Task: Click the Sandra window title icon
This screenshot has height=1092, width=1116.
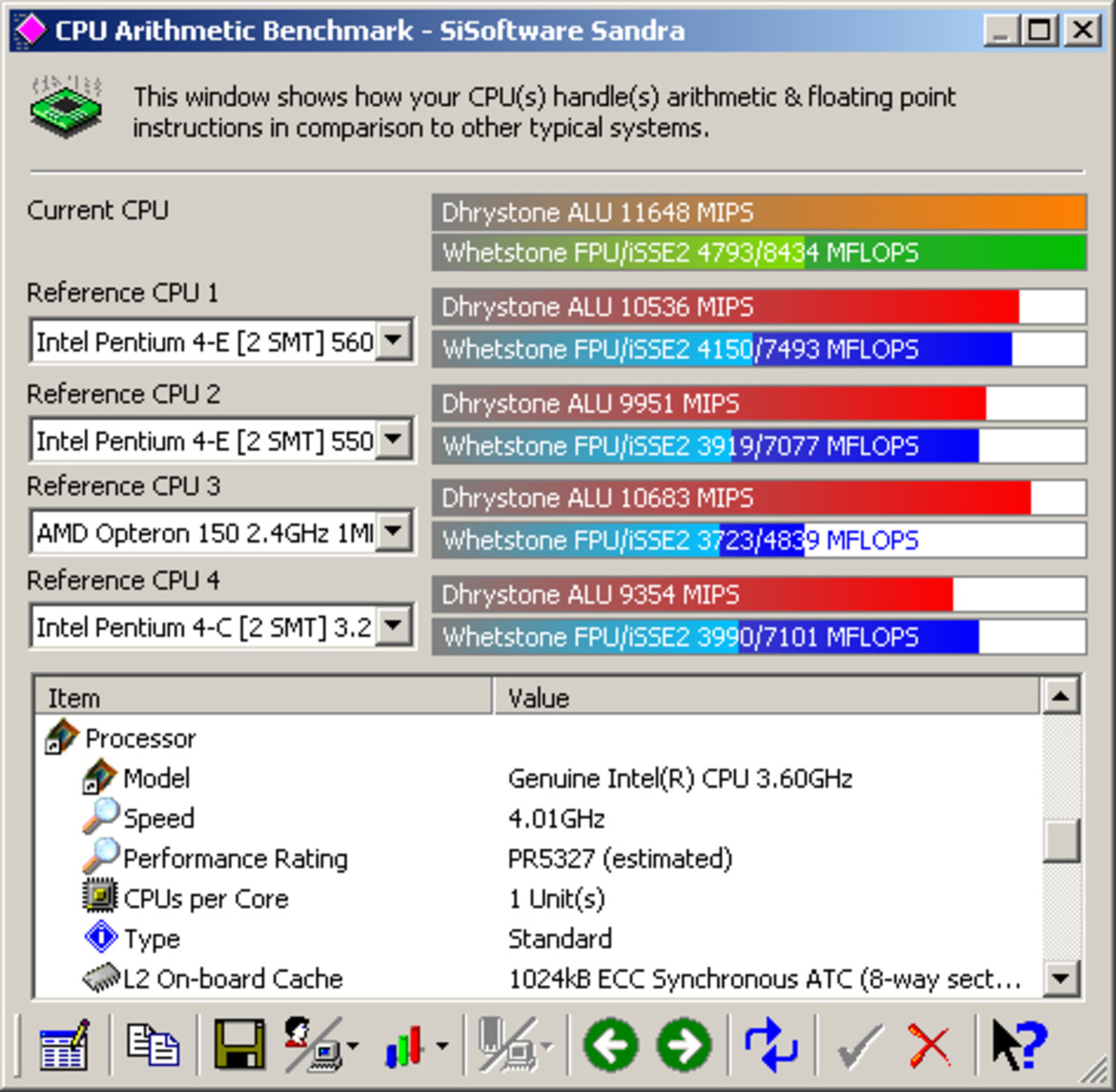Action: pos(30,30)
